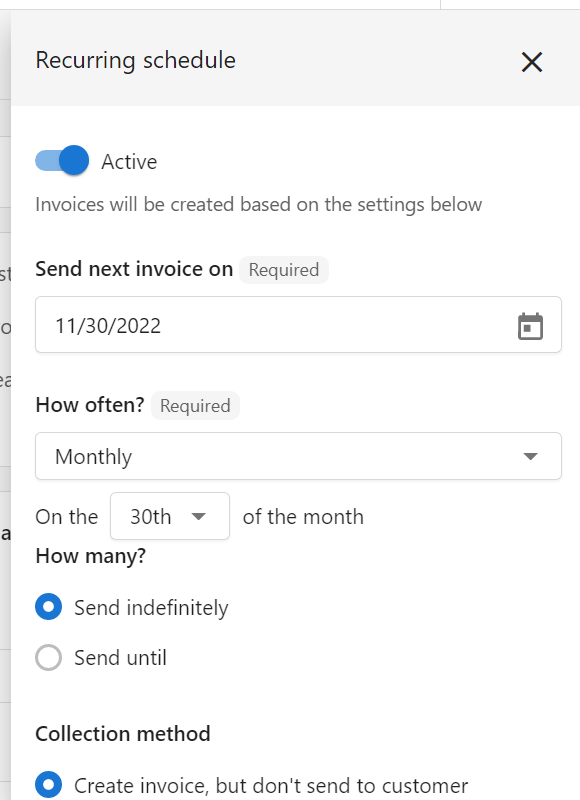Select the Send indefinitely radio button

click(x=48, y=607)
